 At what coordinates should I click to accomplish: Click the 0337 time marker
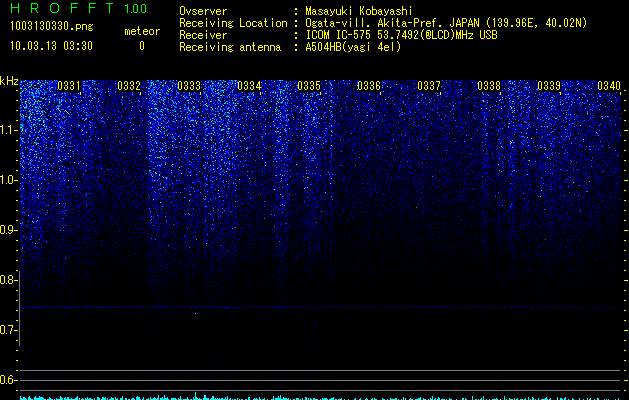(429, 86)
